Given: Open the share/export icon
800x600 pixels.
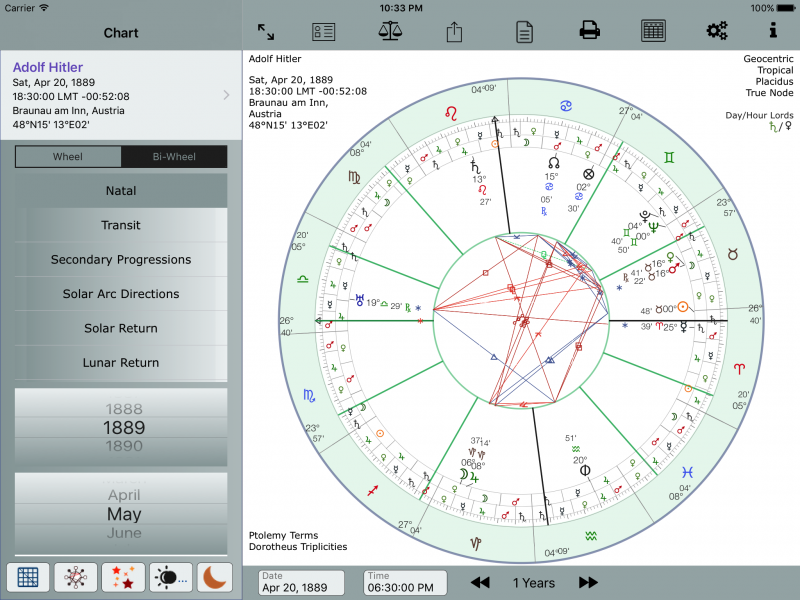Looking at the screenshot, I should [x=453, y=30].
